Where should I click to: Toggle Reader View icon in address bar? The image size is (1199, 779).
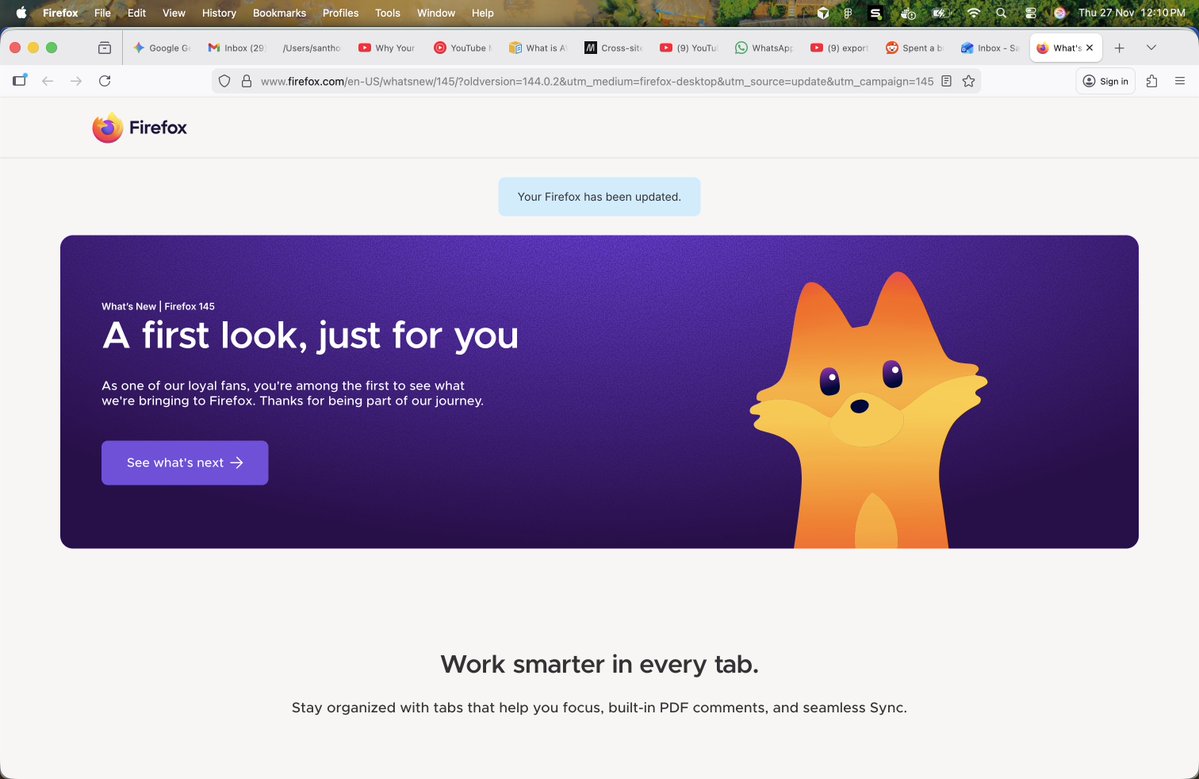coord(946,81)
